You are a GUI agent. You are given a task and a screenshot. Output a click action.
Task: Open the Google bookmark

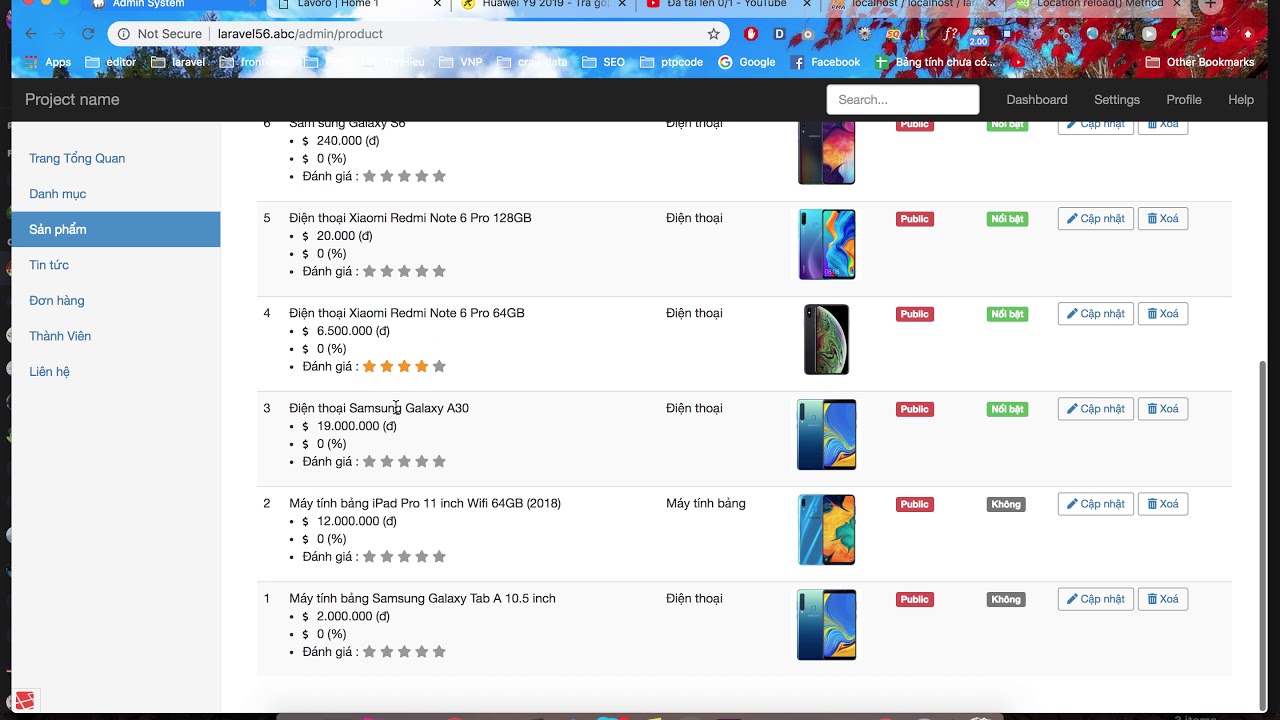(746, 62)
